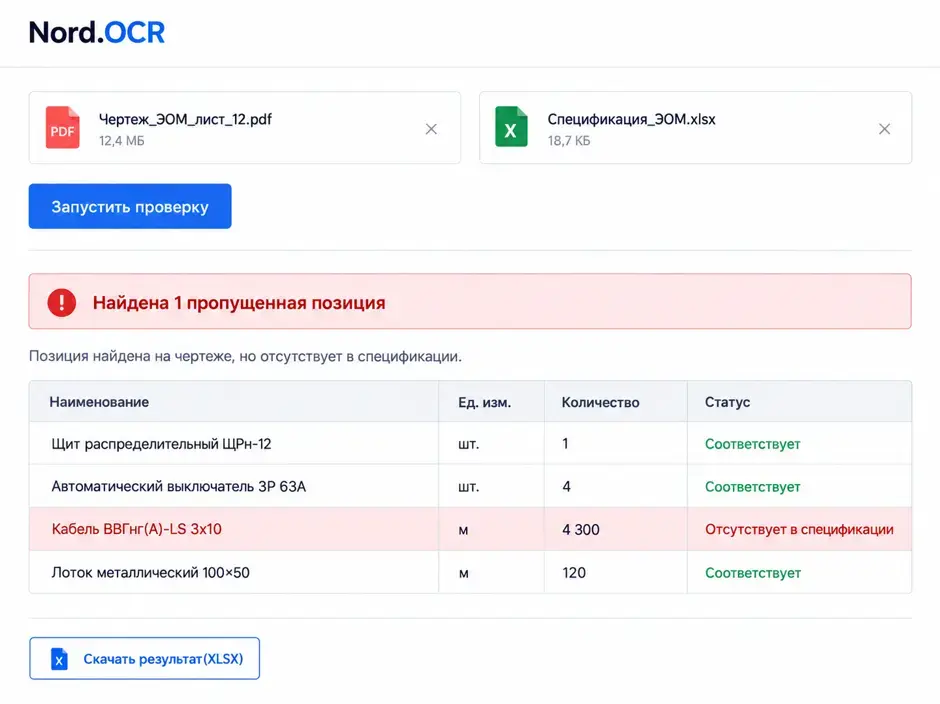
Task: Click file name Спецификация_ЭОМ.xlsx
Action: click(x=631, y=119)
